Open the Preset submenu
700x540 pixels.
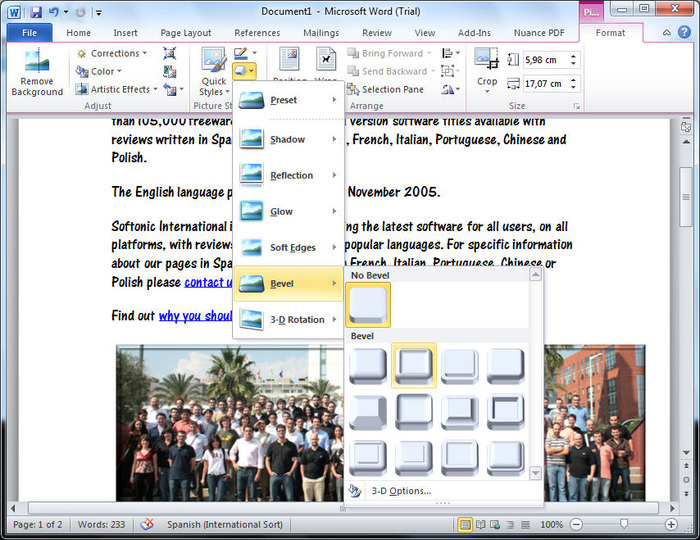point(288,100)
